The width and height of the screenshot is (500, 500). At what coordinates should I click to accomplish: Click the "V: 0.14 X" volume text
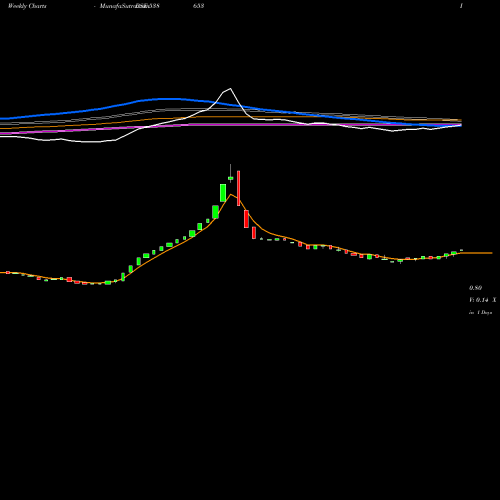(483, 300)
